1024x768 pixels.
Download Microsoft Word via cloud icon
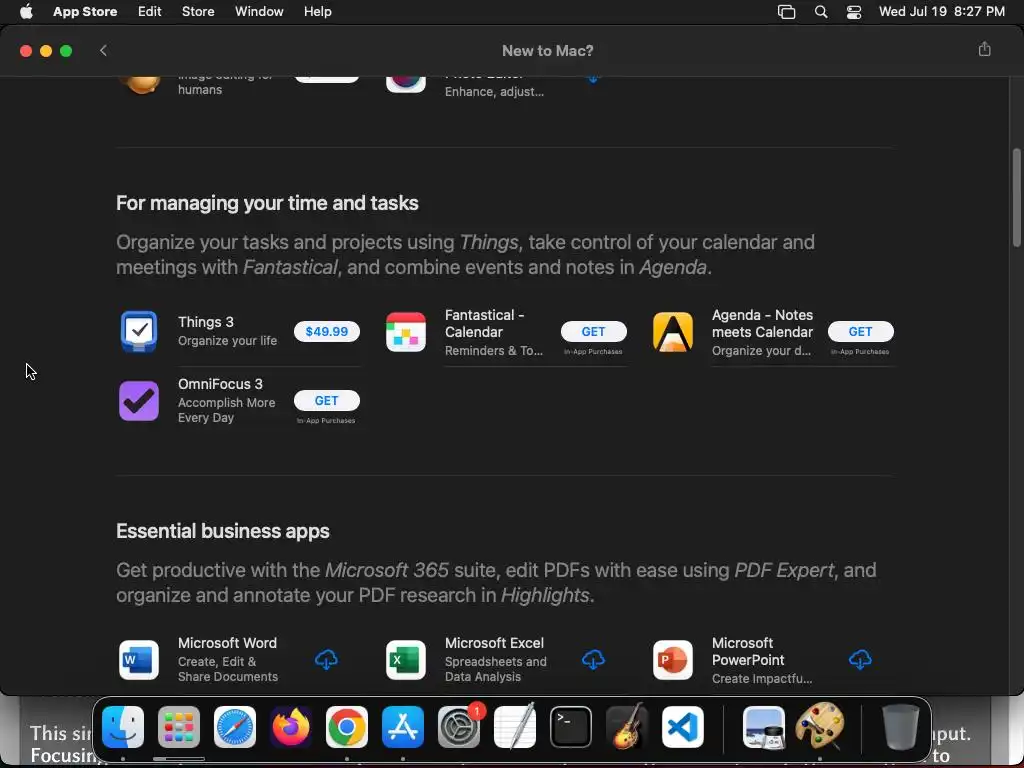pos(327,660)
